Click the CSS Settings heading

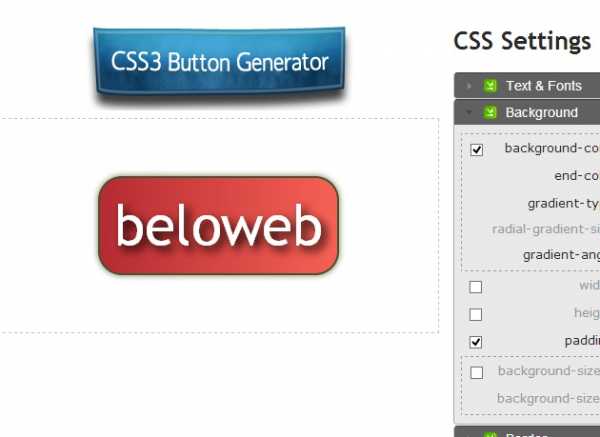coord(522,41)
